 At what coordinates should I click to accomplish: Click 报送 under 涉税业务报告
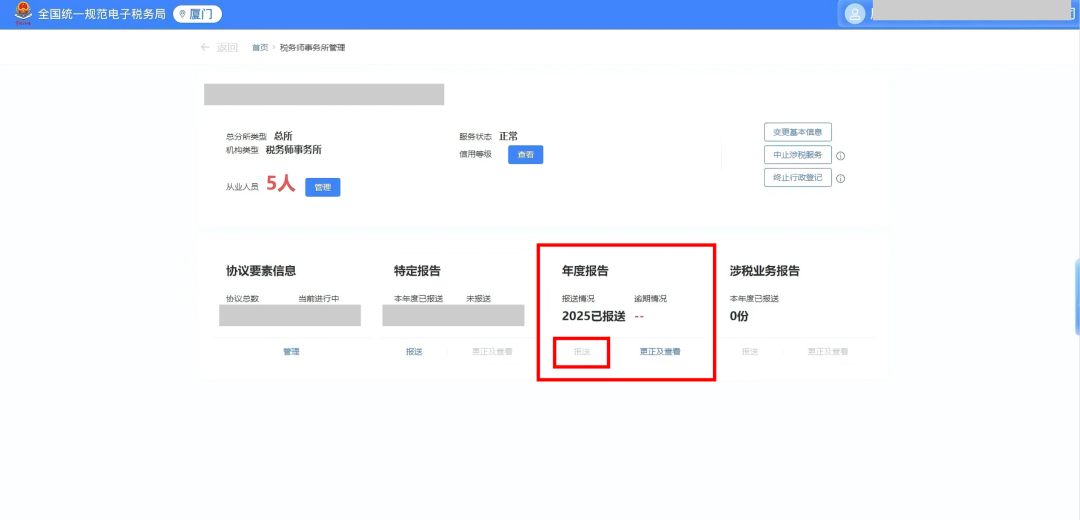750,351
